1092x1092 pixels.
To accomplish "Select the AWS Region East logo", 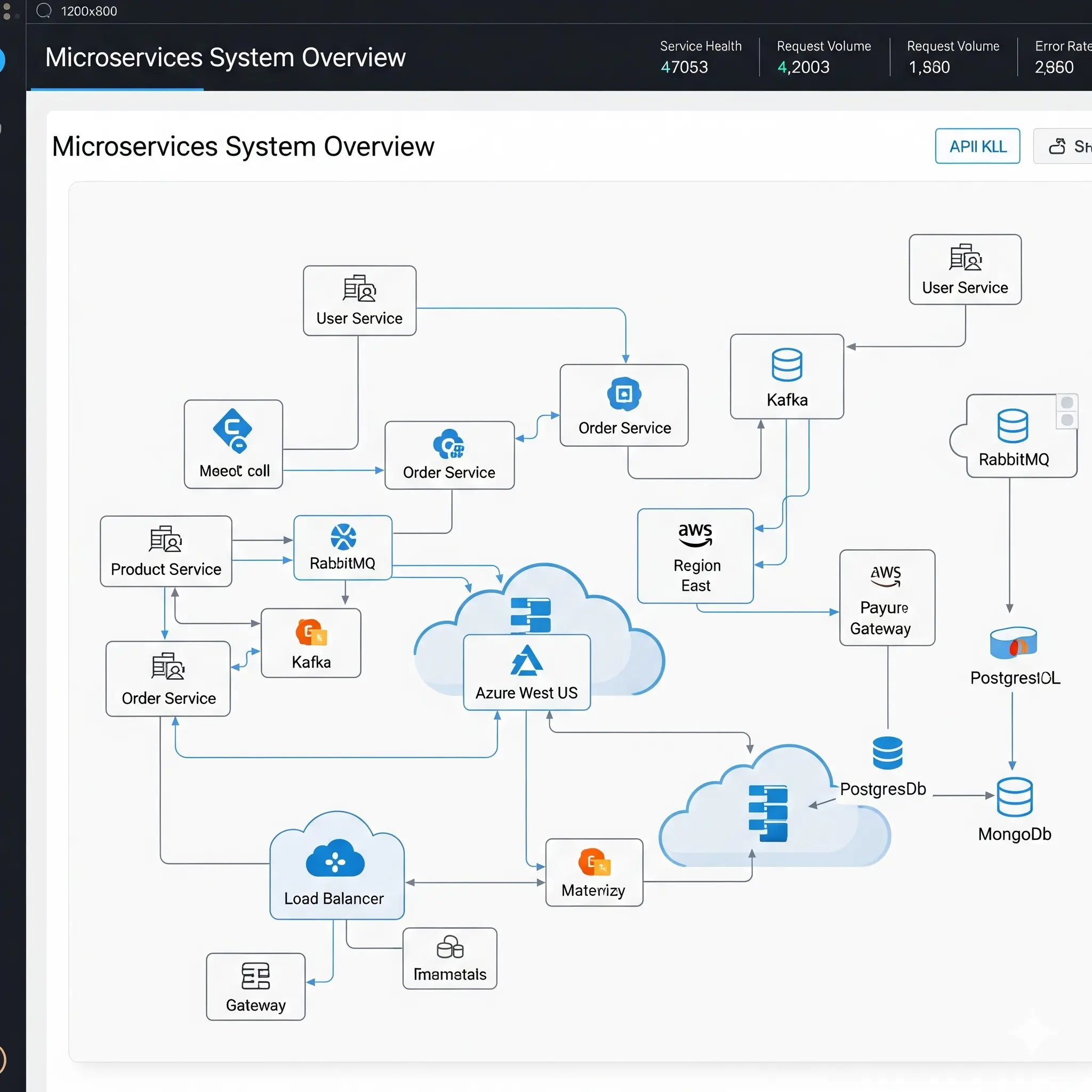I will pos(695,535).
